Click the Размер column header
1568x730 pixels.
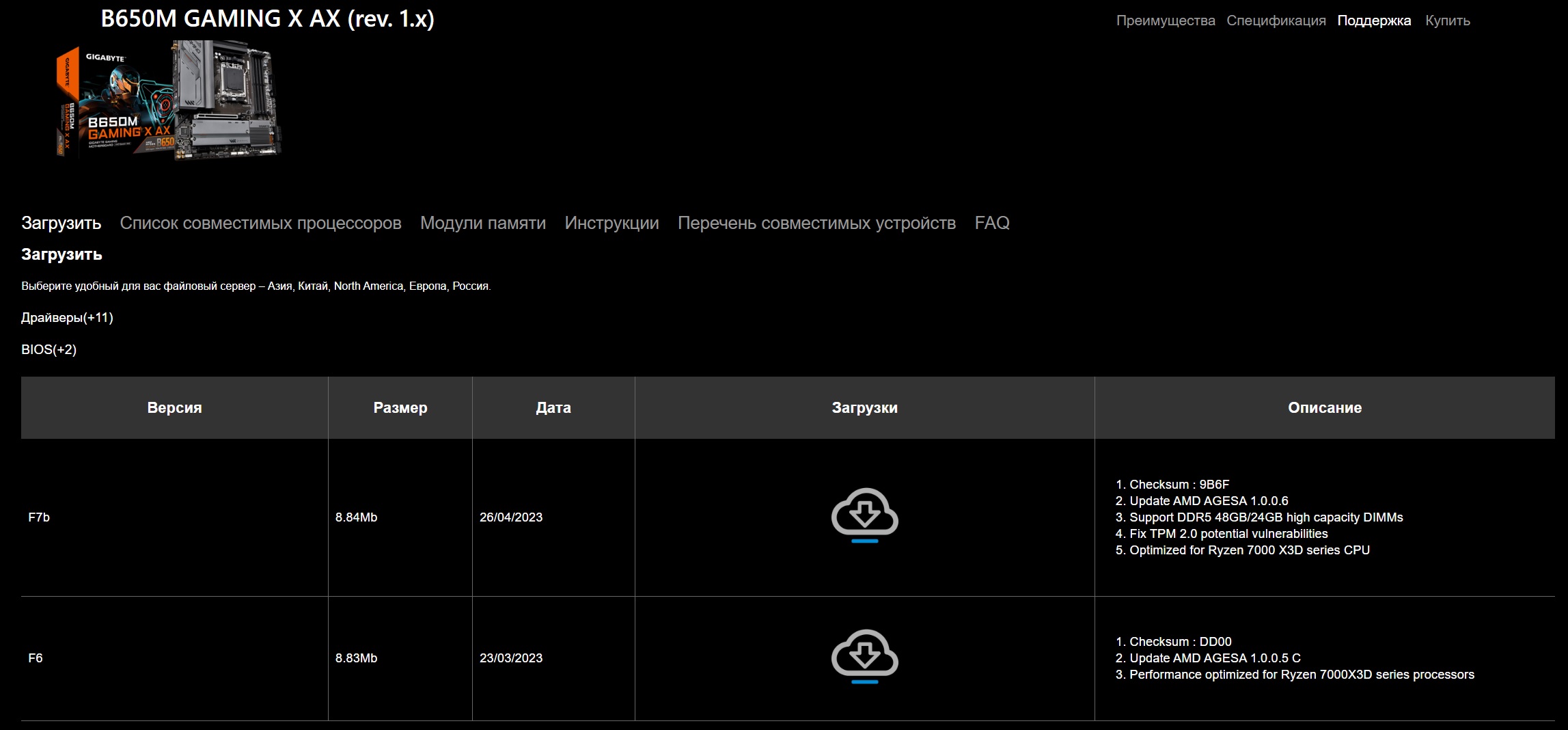400,407
